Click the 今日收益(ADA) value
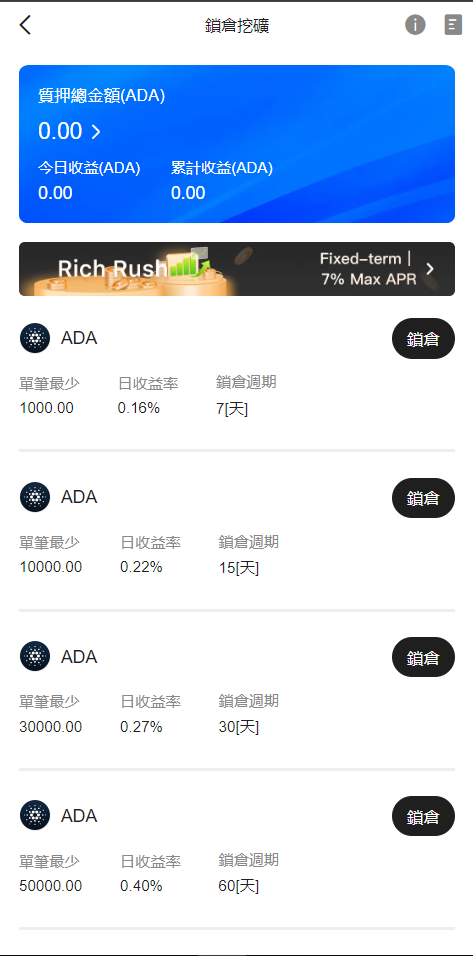Viewport: 473px width, 956px height. 55,193
